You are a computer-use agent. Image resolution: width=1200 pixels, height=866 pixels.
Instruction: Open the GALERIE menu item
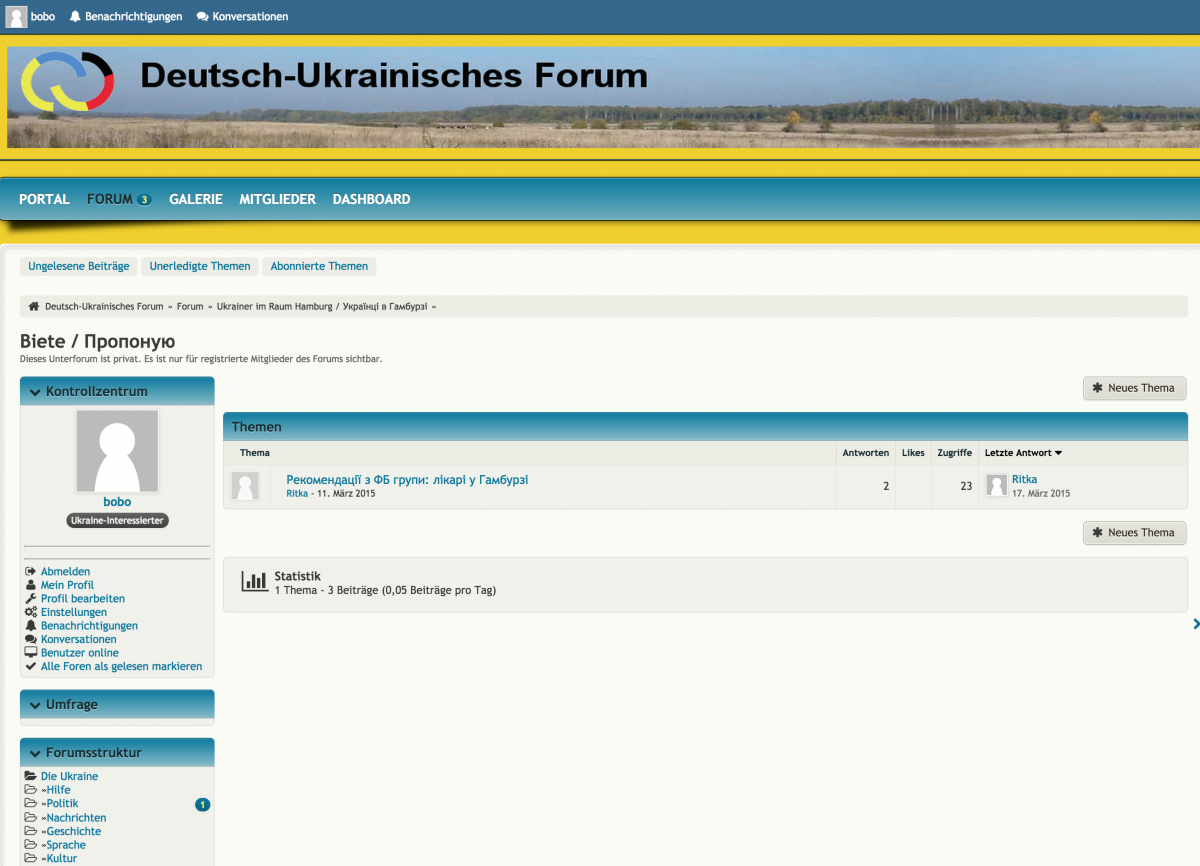[x=196, y=199]
